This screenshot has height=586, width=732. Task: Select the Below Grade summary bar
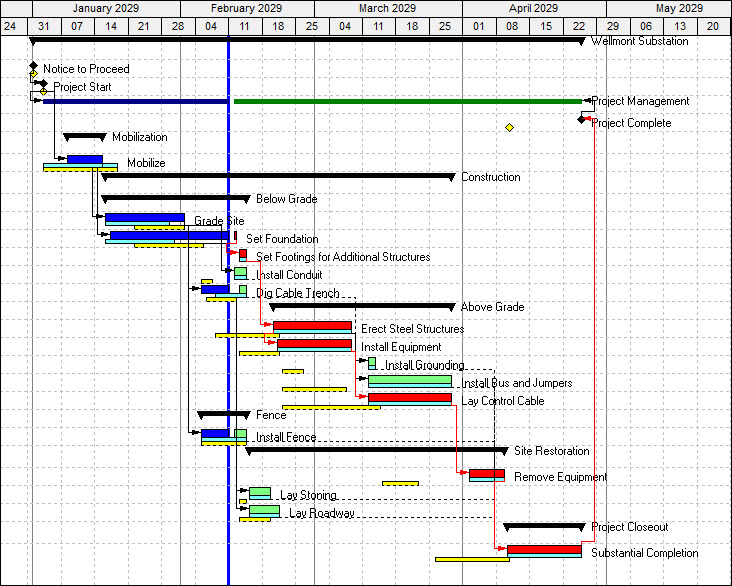(175, 198)
